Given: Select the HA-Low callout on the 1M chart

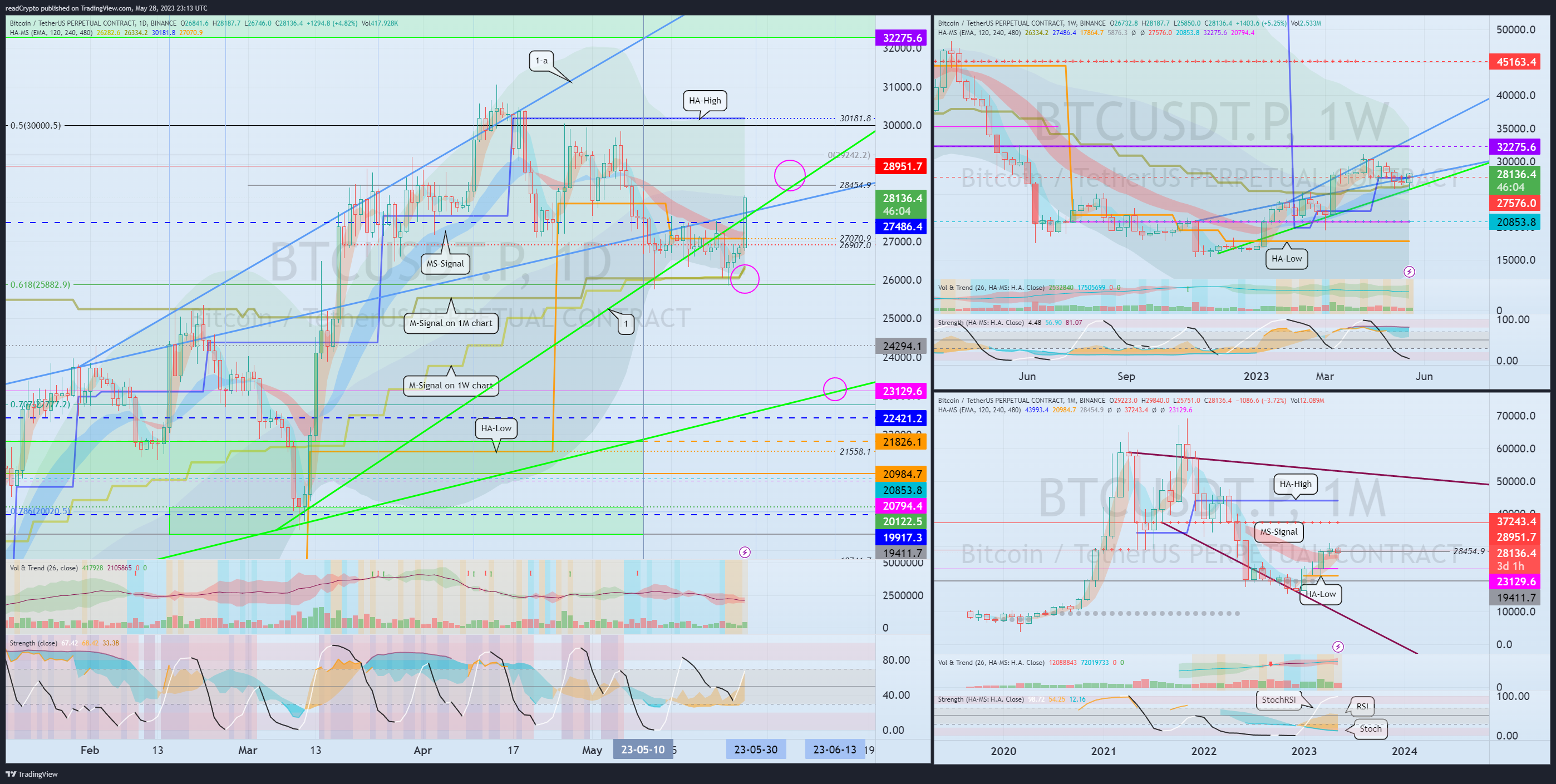Looking at the screenshot, I should (x=1321, y=594).
